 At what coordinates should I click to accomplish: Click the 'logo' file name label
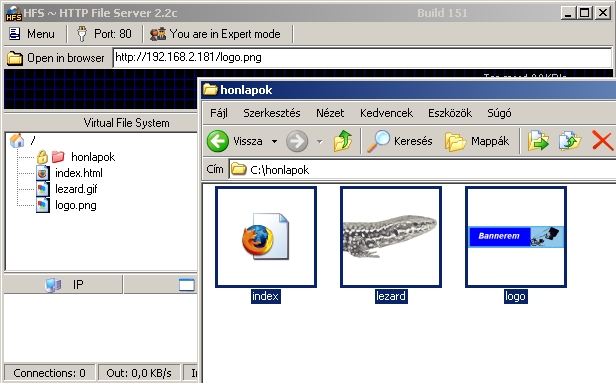tap(515, 296)
